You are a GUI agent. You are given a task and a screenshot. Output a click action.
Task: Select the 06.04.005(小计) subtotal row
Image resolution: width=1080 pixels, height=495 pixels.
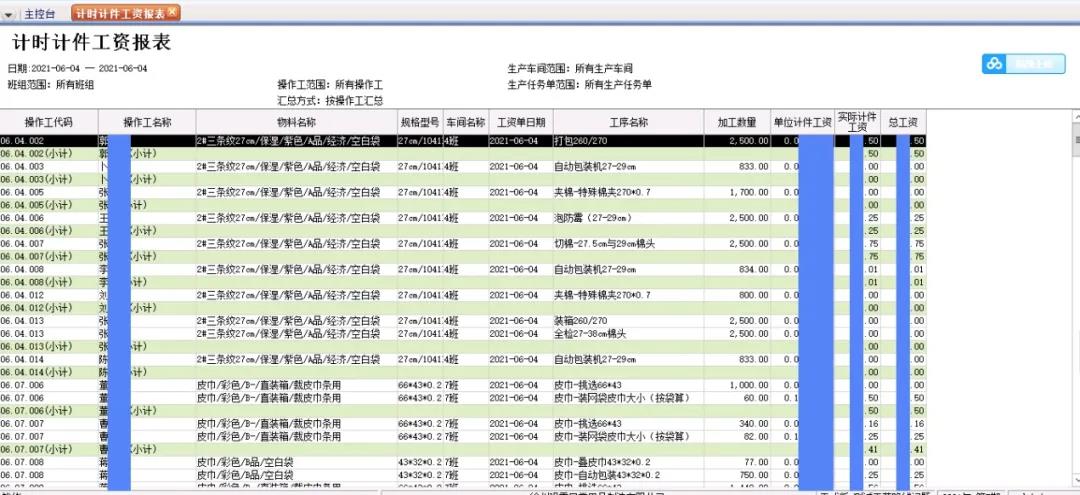pyautogui.click(x=463, y=205)
